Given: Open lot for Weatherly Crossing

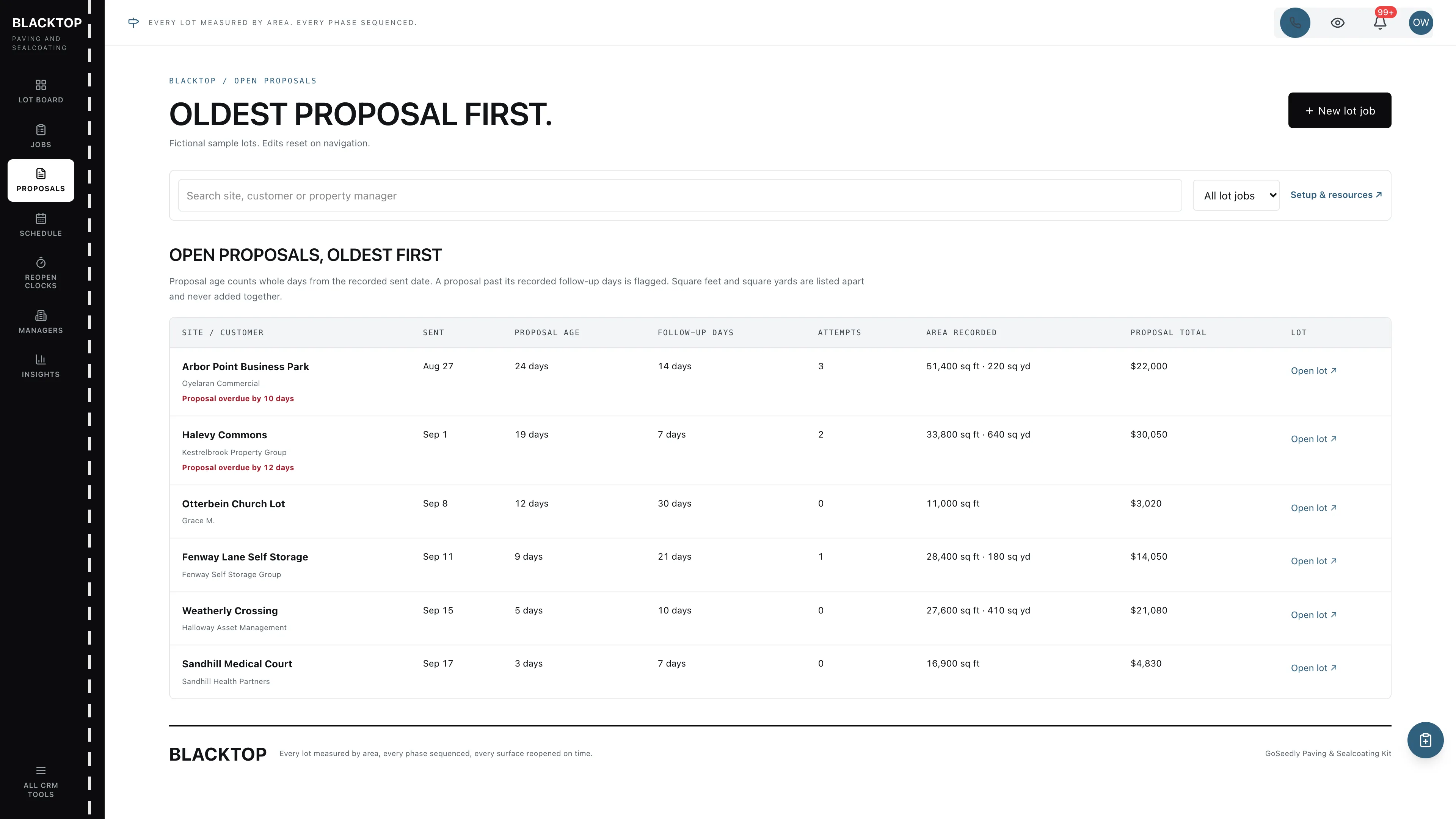Looking at the screenshot, I should click(x=1313, y=615).
